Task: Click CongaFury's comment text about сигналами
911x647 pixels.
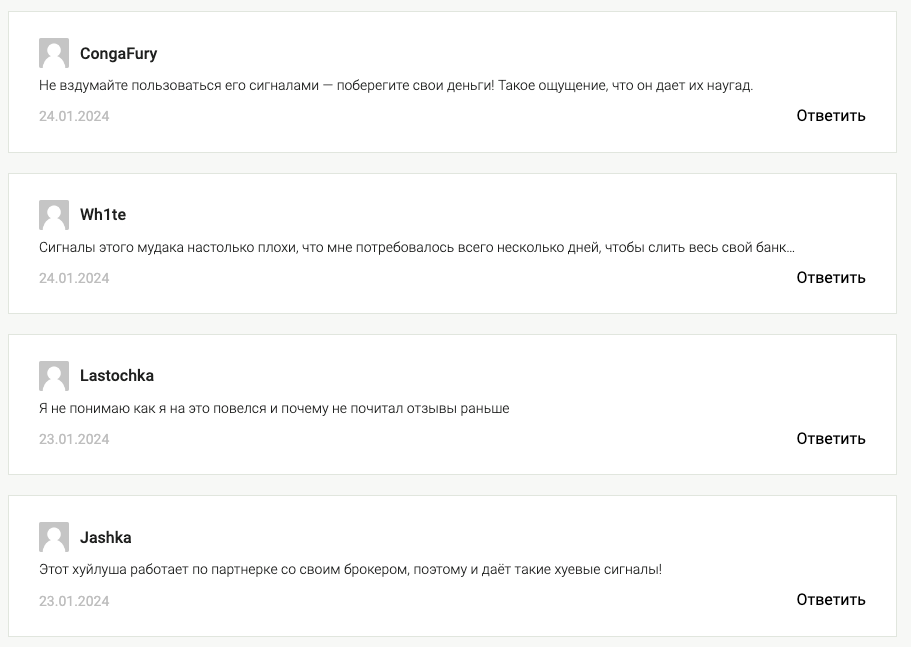Action: (x=396, y=85)
